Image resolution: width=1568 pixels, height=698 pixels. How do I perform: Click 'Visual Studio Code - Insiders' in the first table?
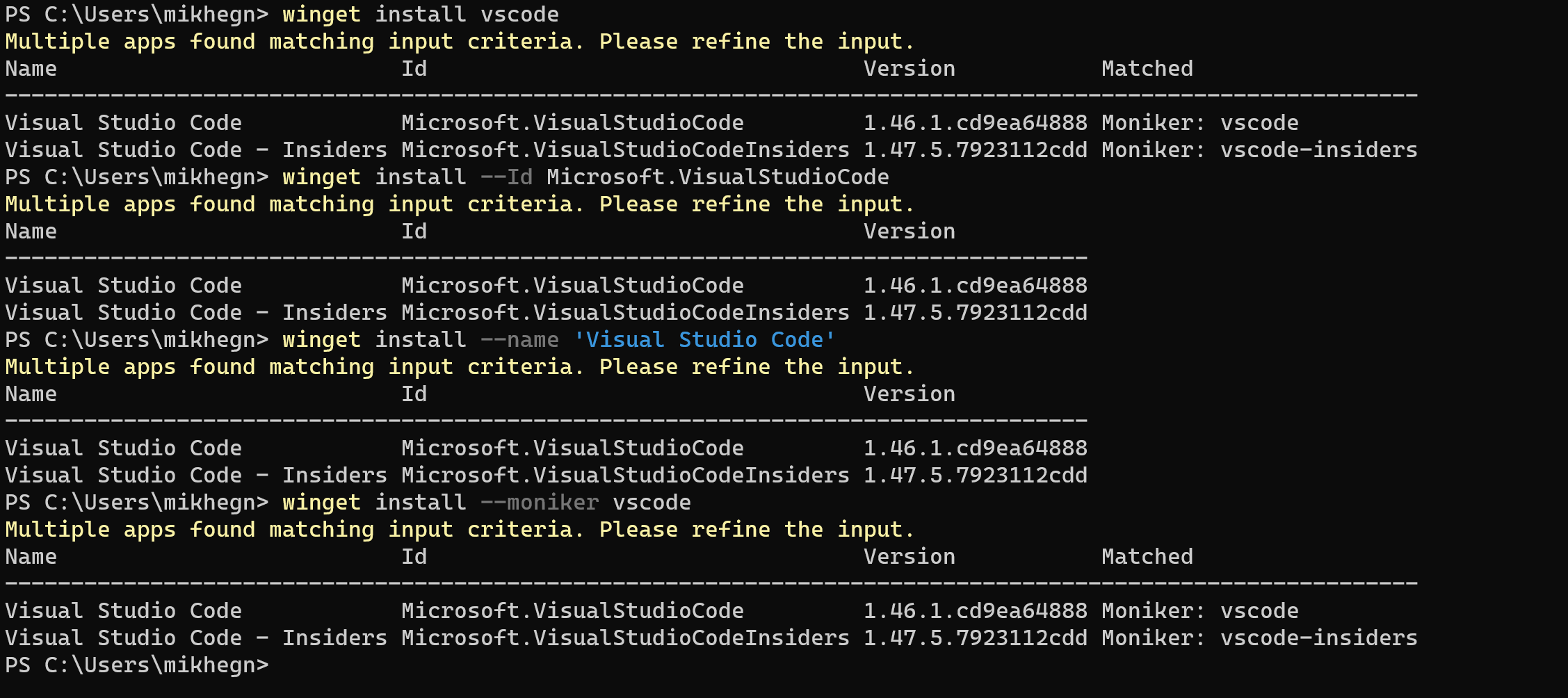tap(196, 150)
